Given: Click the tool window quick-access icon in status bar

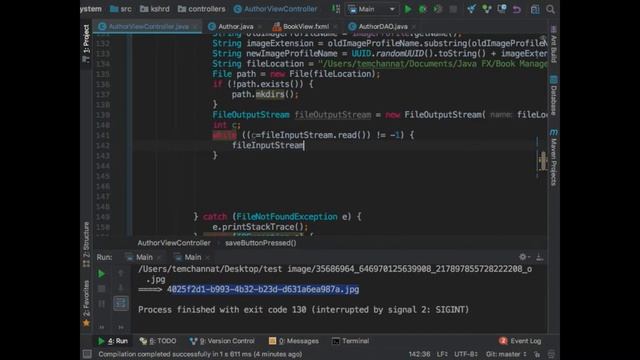Looking at the screenshot, I should (87, 354).
